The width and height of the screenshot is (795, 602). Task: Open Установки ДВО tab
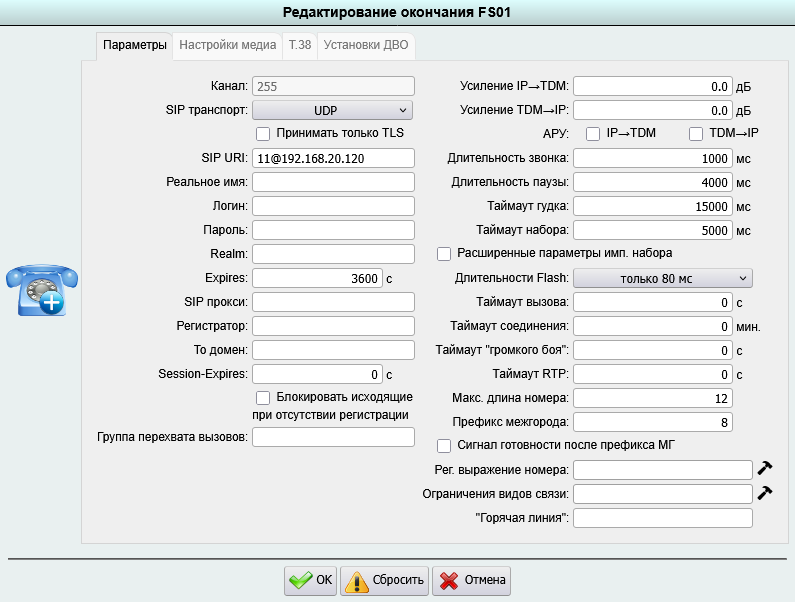365,45
